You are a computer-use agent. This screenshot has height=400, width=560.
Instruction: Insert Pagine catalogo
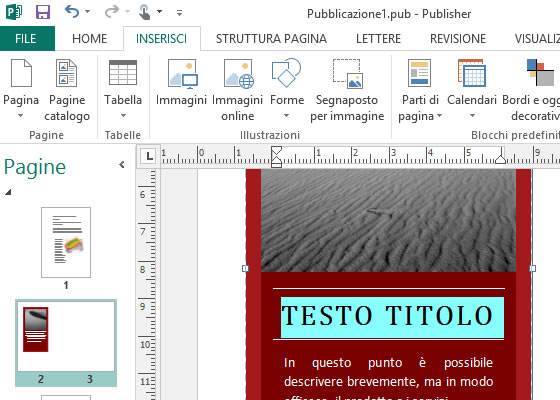click(67, 91)
